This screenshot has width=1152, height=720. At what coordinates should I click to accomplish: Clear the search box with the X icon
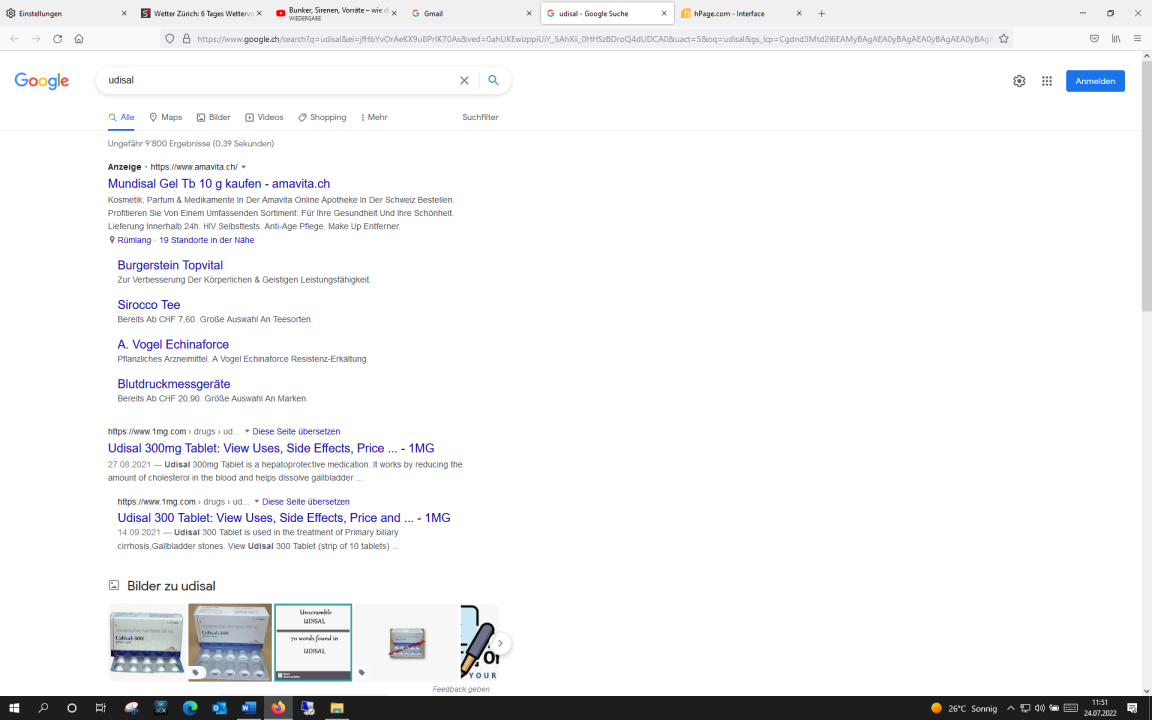click(464, 81)
